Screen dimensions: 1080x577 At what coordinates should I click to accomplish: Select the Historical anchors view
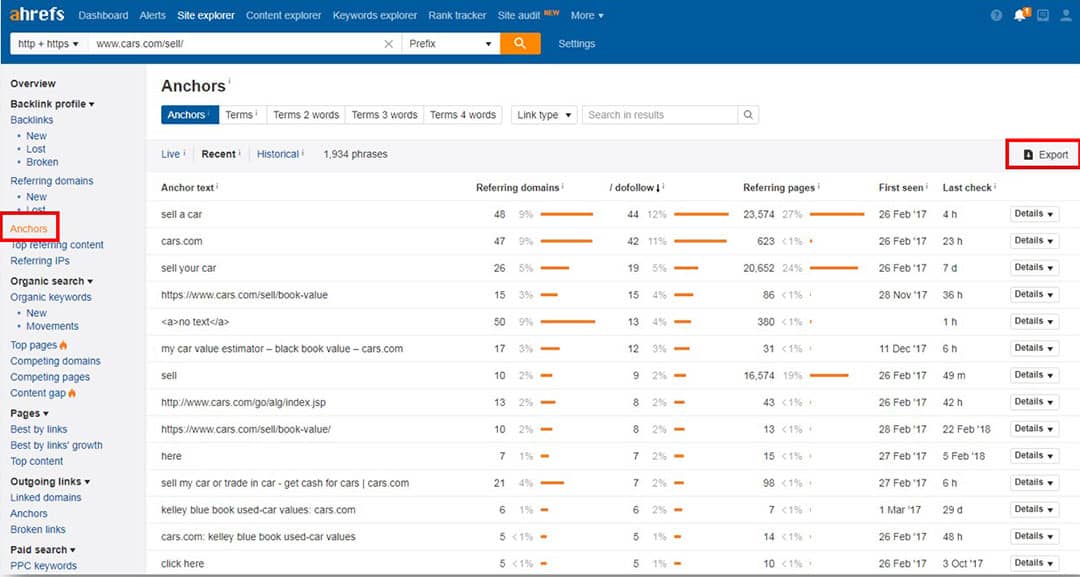pos(277,154)
